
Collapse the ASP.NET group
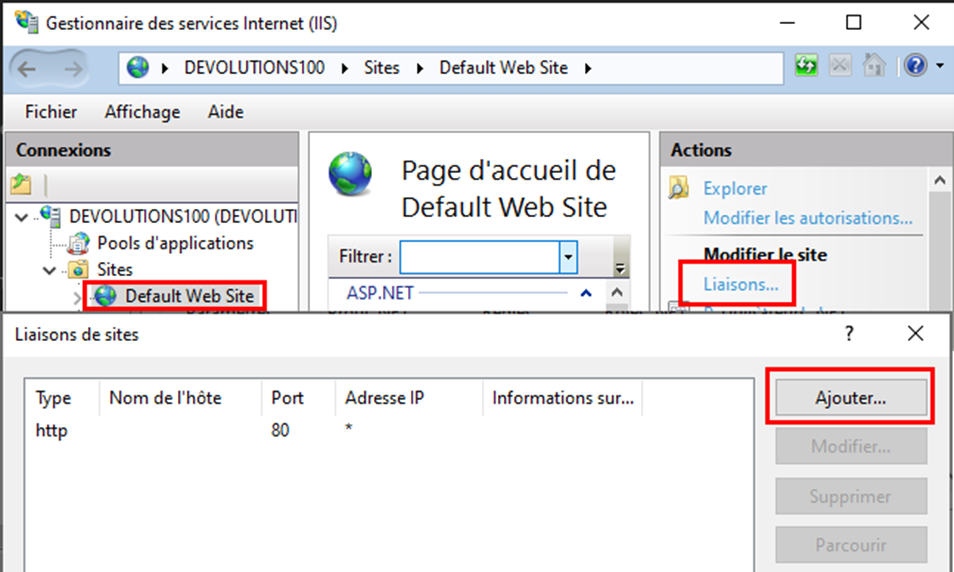click(x=586, y=293)
